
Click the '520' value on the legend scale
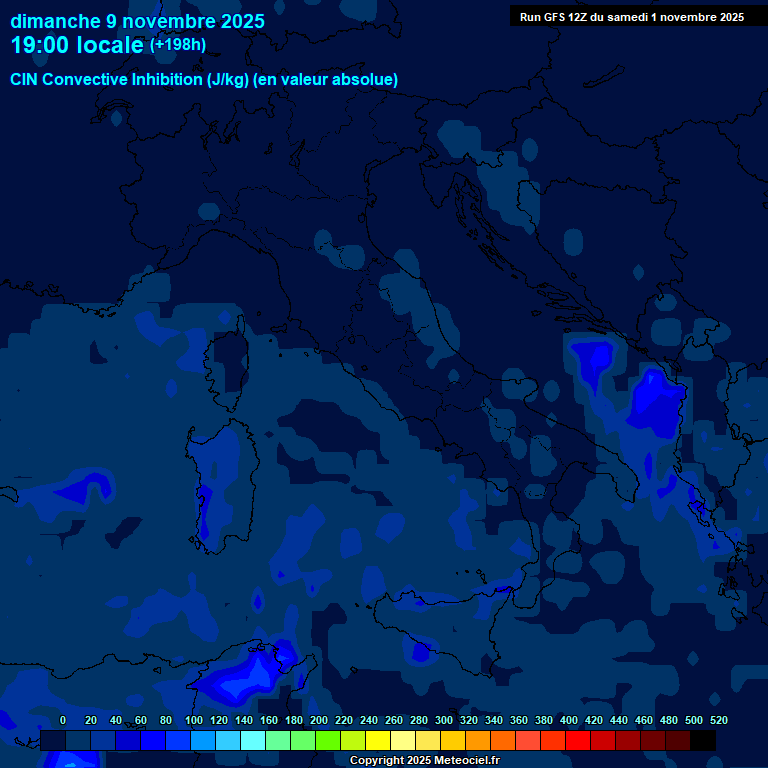(x=718, y=720)
